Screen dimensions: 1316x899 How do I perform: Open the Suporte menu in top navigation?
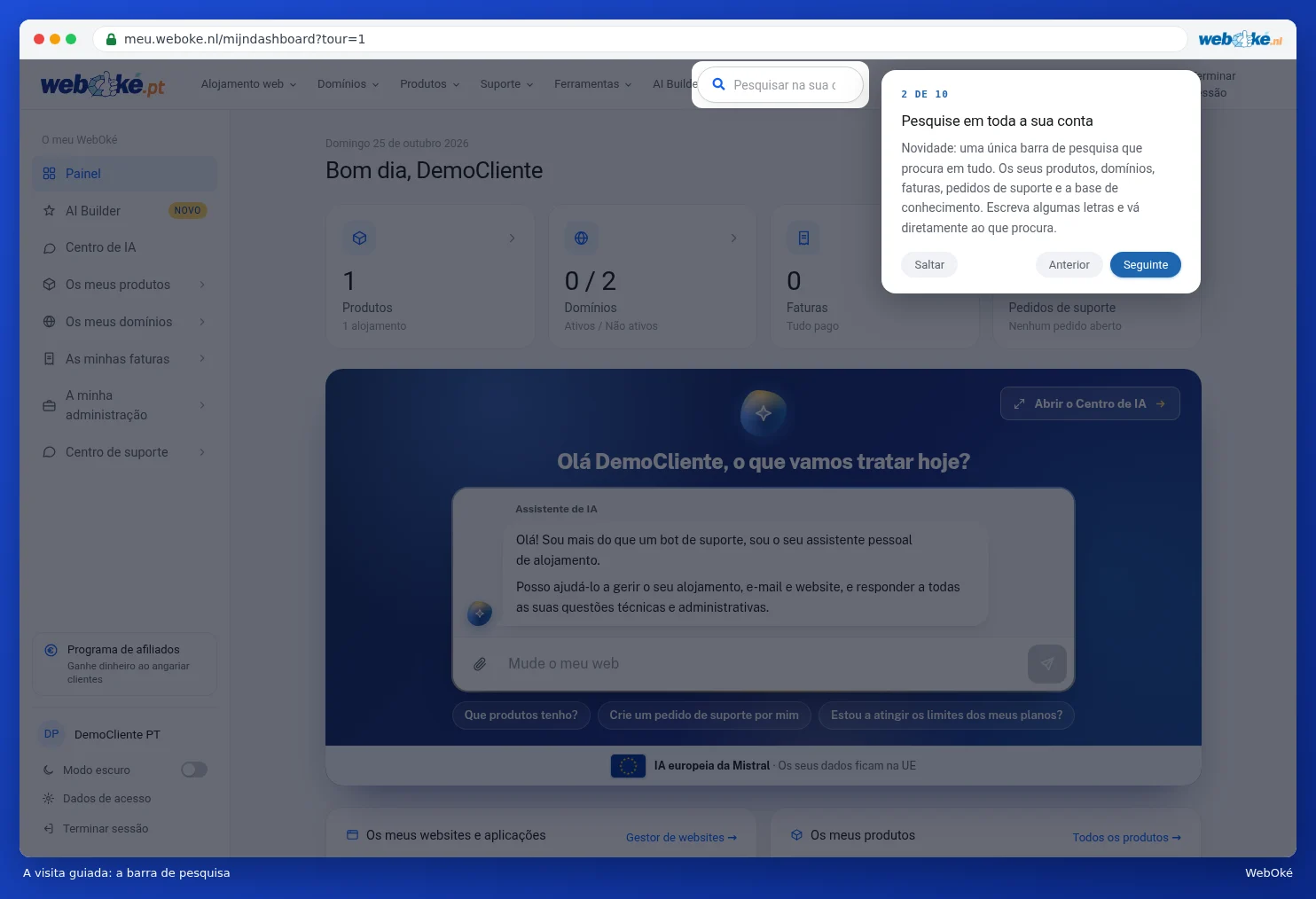(x=507, y=84)
